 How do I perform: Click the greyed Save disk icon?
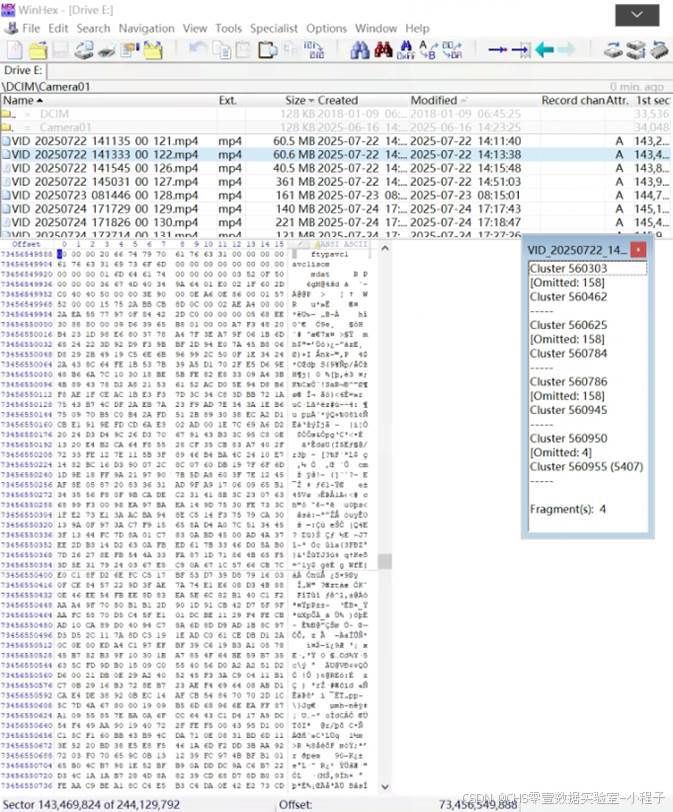coord(61,50)
